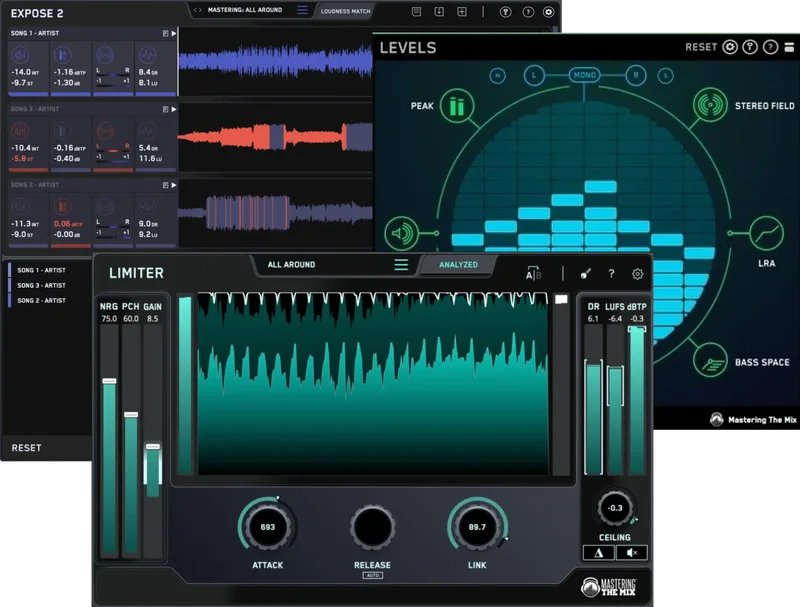
Task: Open the file icon on Song 1 row
Action: pos(165,33)
